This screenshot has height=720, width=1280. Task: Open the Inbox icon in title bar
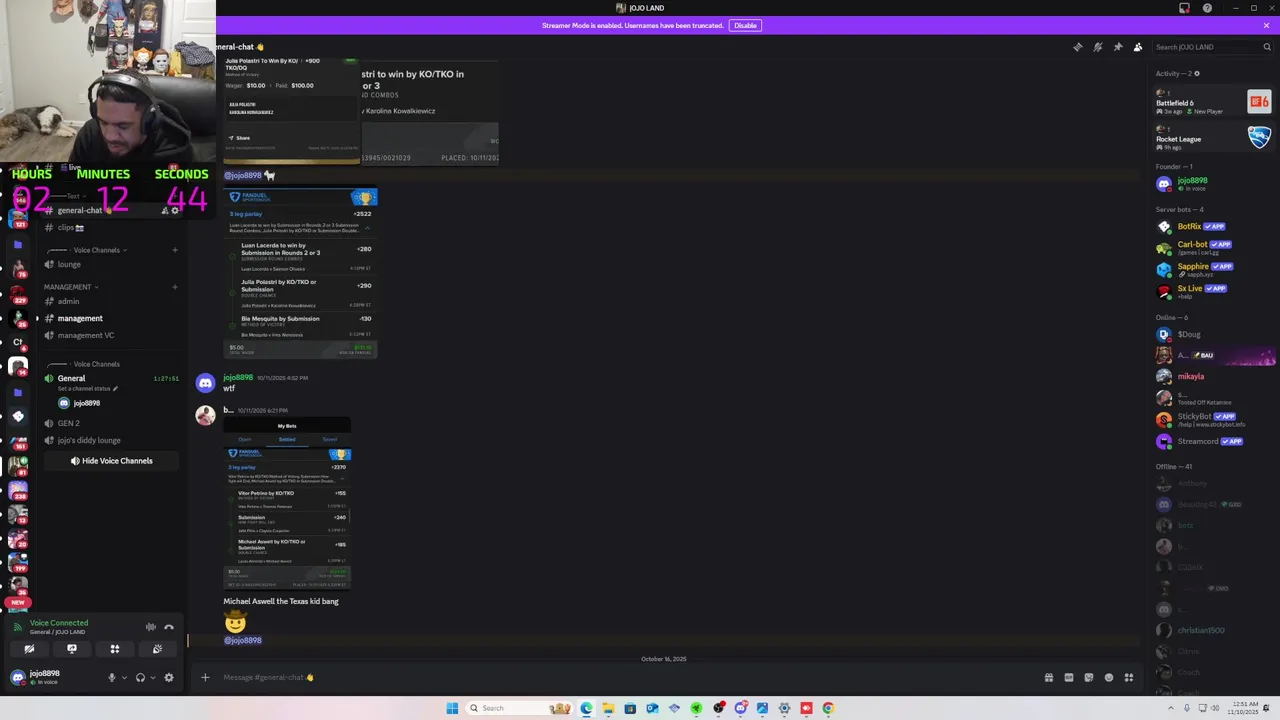coord(1184,8)
